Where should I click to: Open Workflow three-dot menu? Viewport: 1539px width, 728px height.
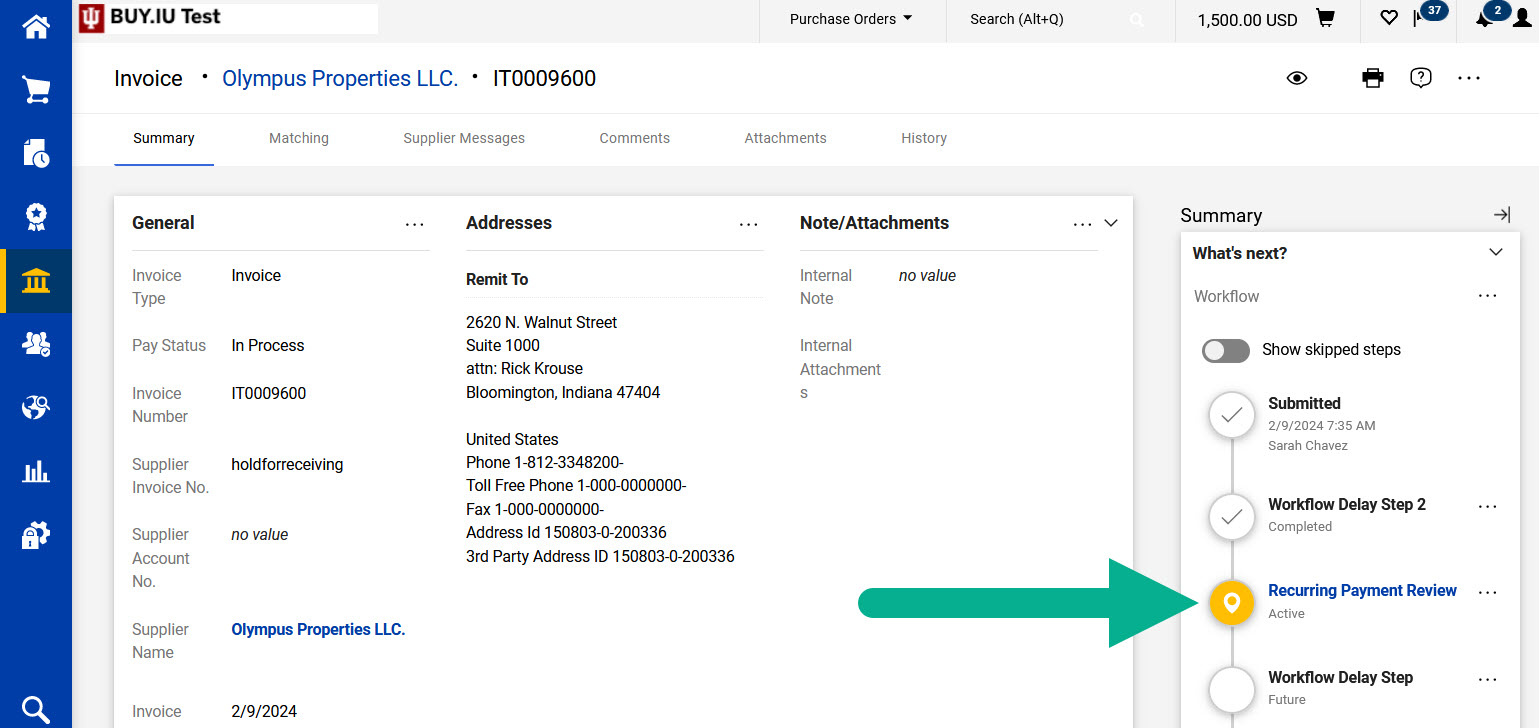coord(1488,296)
